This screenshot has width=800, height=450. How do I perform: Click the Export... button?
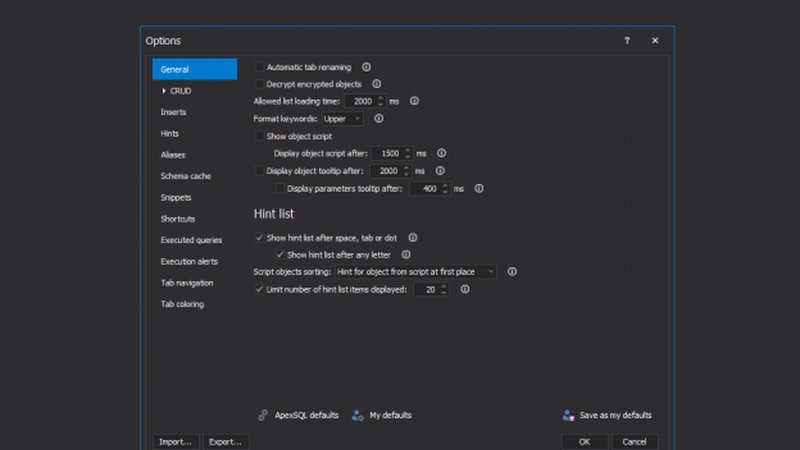point(226,442)
